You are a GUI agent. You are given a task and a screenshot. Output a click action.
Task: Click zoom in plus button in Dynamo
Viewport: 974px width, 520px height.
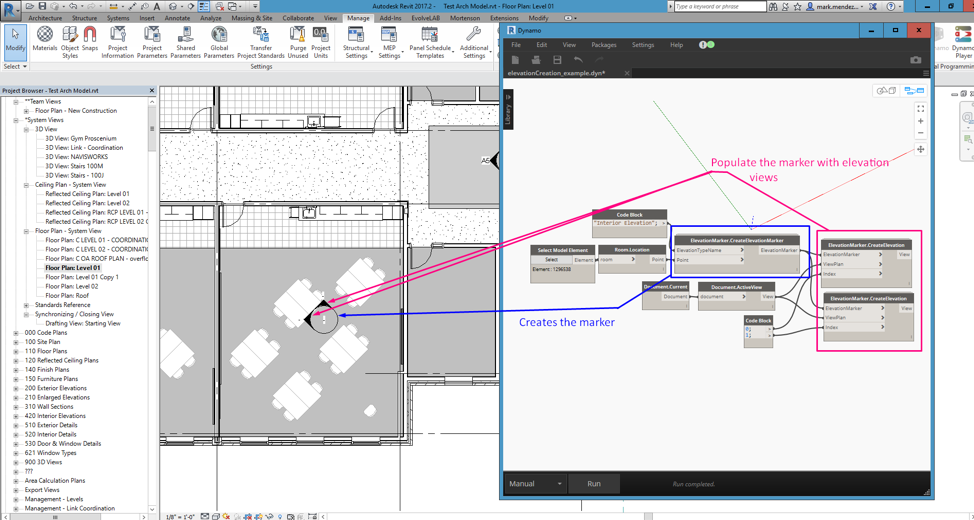(x=921, y=121)
